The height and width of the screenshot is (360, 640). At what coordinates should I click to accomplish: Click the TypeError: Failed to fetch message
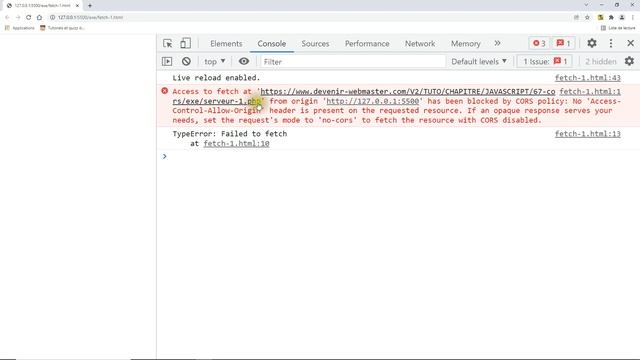229,133
